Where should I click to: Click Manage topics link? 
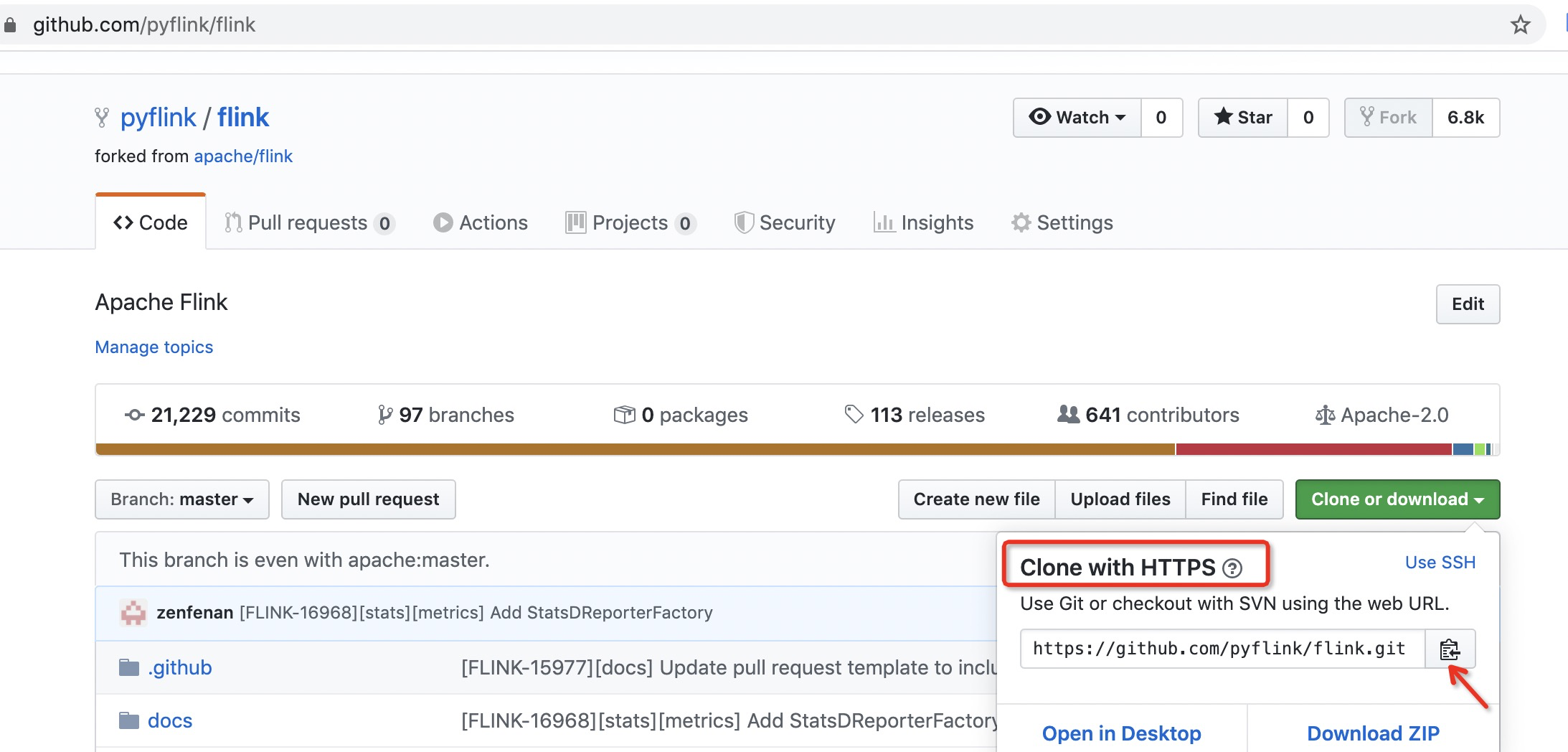[154, 347]
